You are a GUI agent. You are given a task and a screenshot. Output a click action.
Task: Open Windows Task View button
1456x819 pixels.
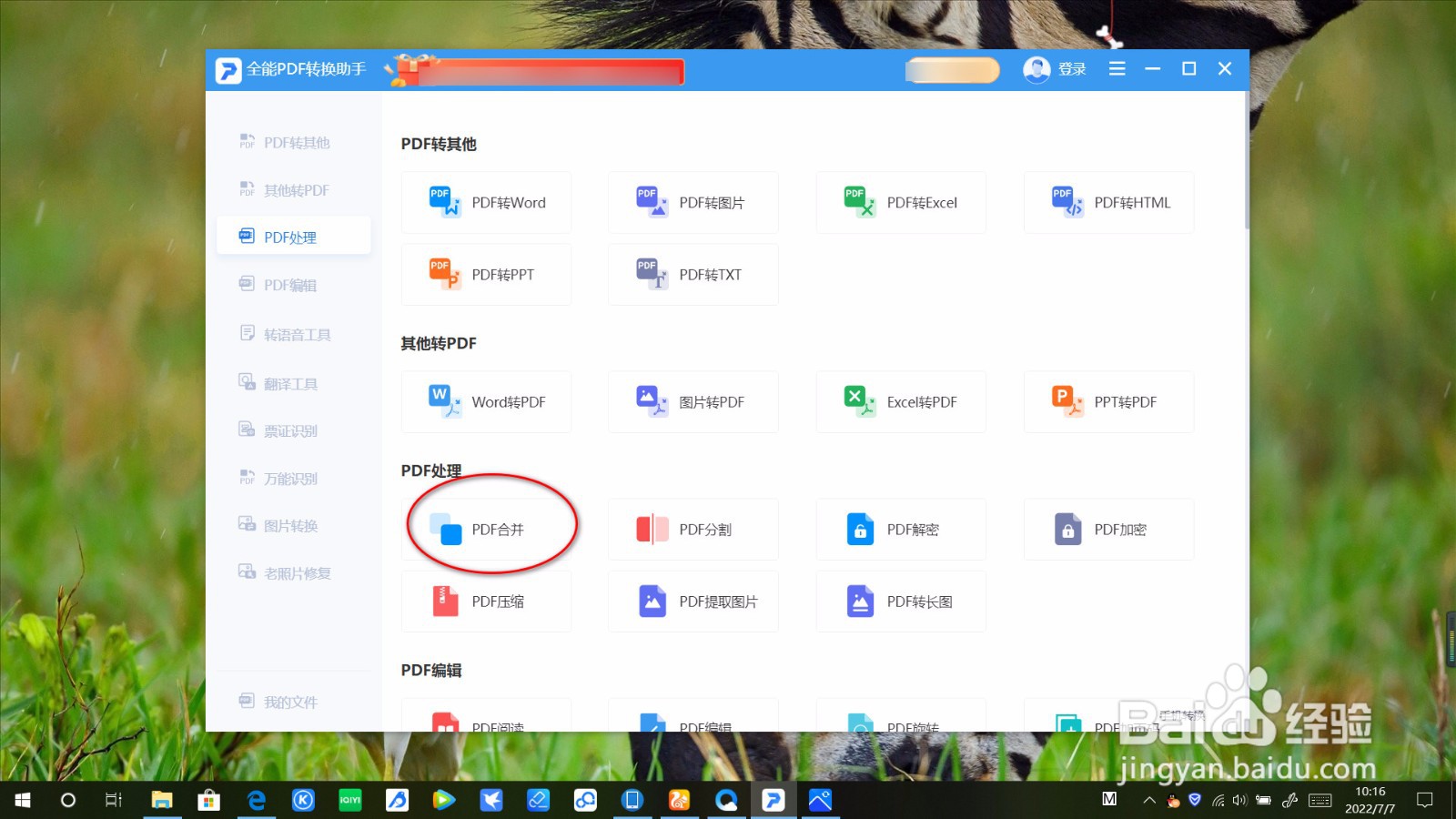coord(114,800)
